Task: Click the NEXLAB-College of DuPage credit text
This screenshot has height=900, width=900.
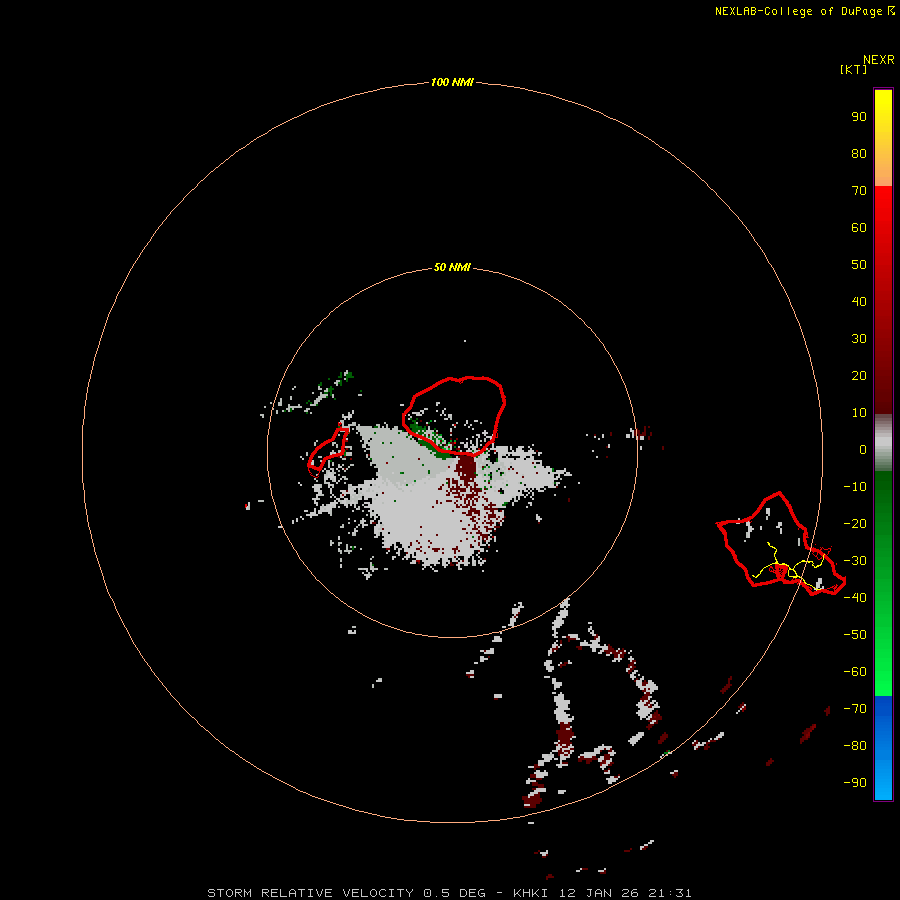Action: (x=804, y=11)
